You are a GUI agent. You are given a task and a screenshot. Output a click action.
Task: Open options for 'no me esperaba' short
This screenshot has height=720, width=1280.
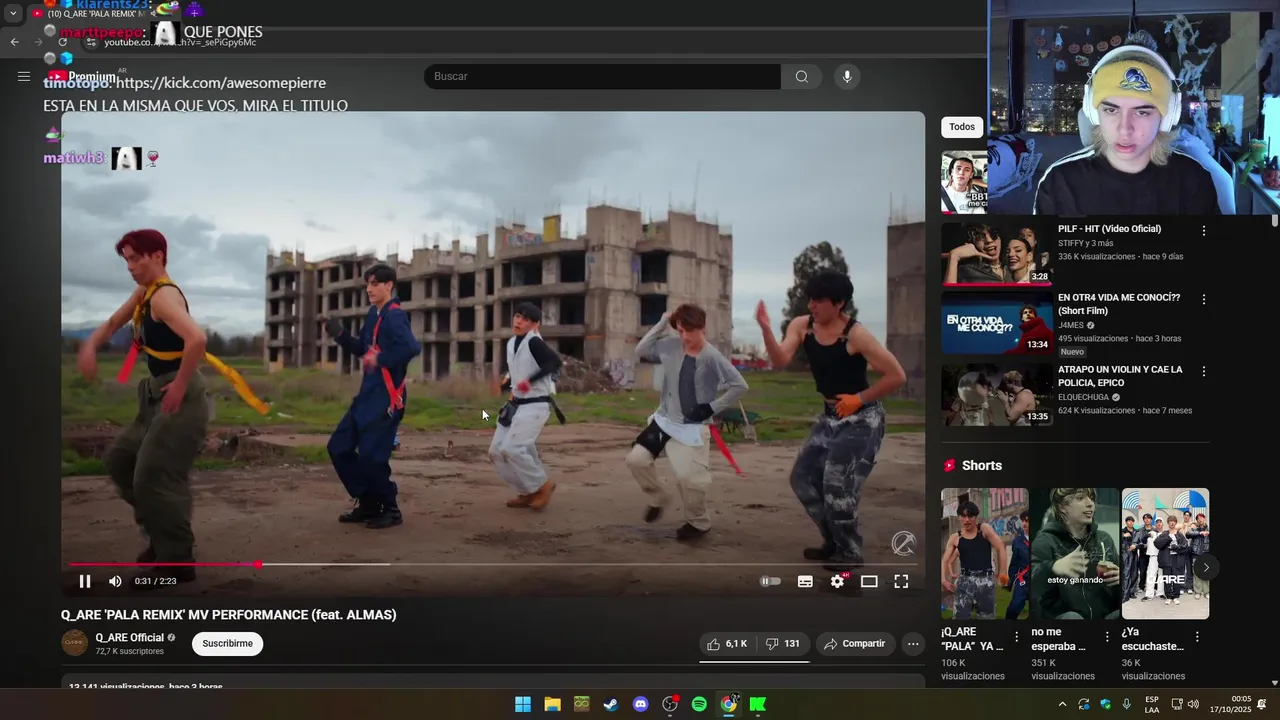(1107, 637)
